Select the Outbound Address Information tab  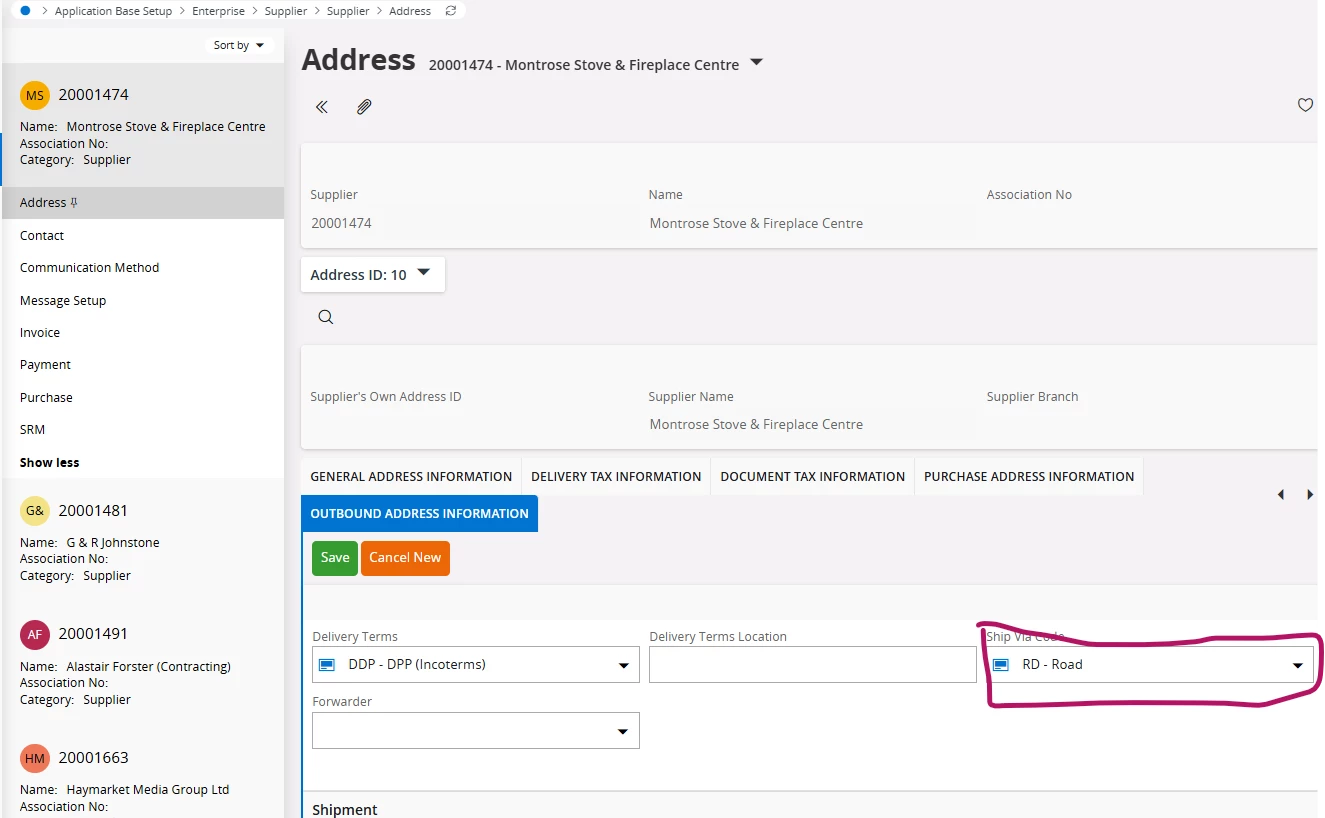(x=420, y=514)
